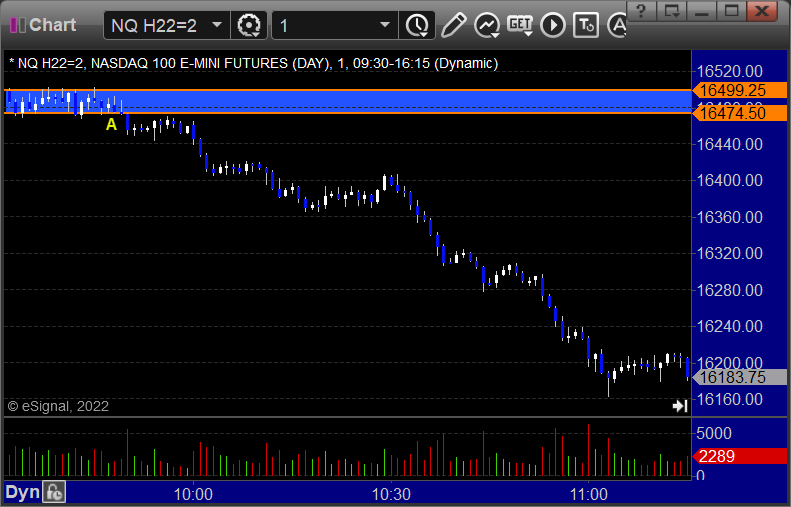
Task: Open help with the question mark button
Action: click(641, 10)
